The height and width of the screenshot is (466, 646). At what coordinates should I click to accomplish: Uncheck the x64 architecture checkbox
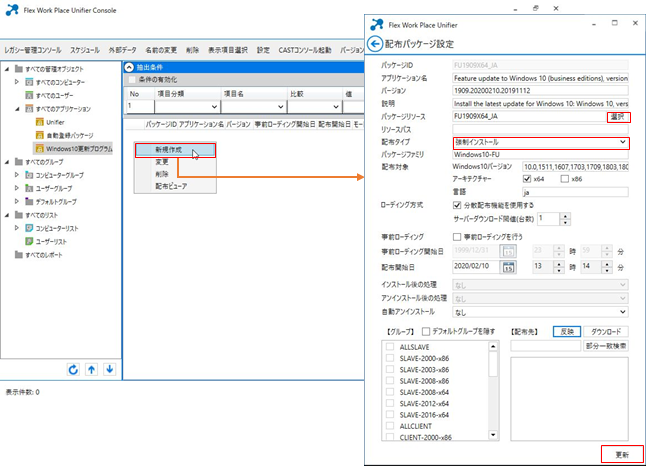[527, 179]
